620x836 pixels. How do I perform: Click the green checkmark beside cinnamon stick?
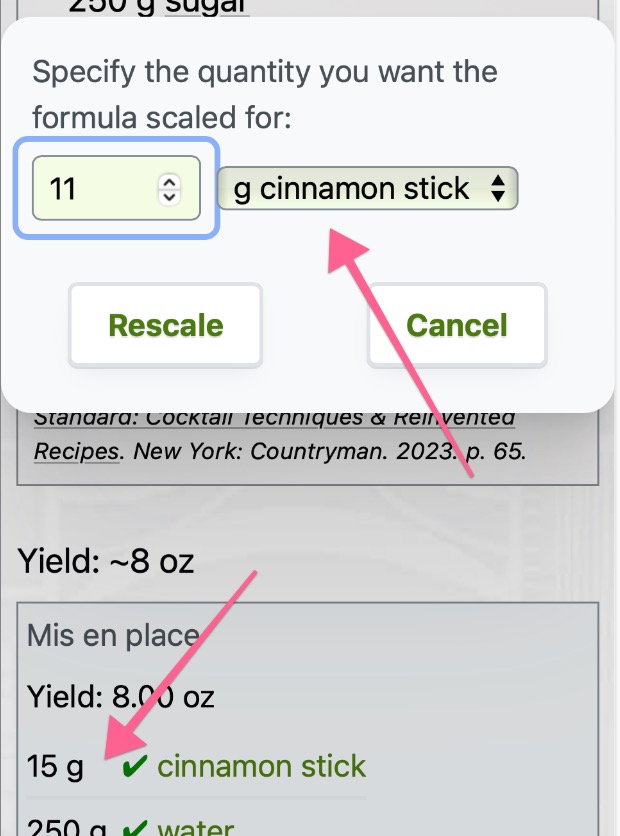coord(134,767)
